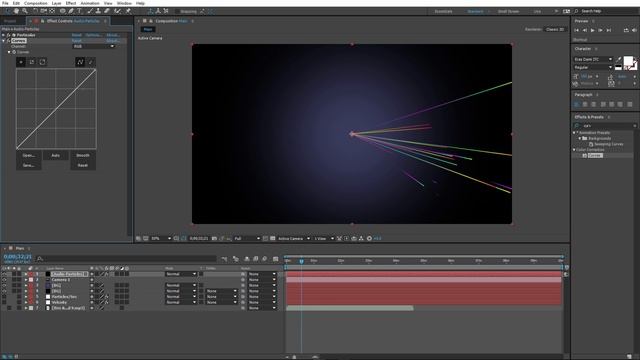
Task: Click the timeline search magnifier icon
Action: tap(40, 258)
